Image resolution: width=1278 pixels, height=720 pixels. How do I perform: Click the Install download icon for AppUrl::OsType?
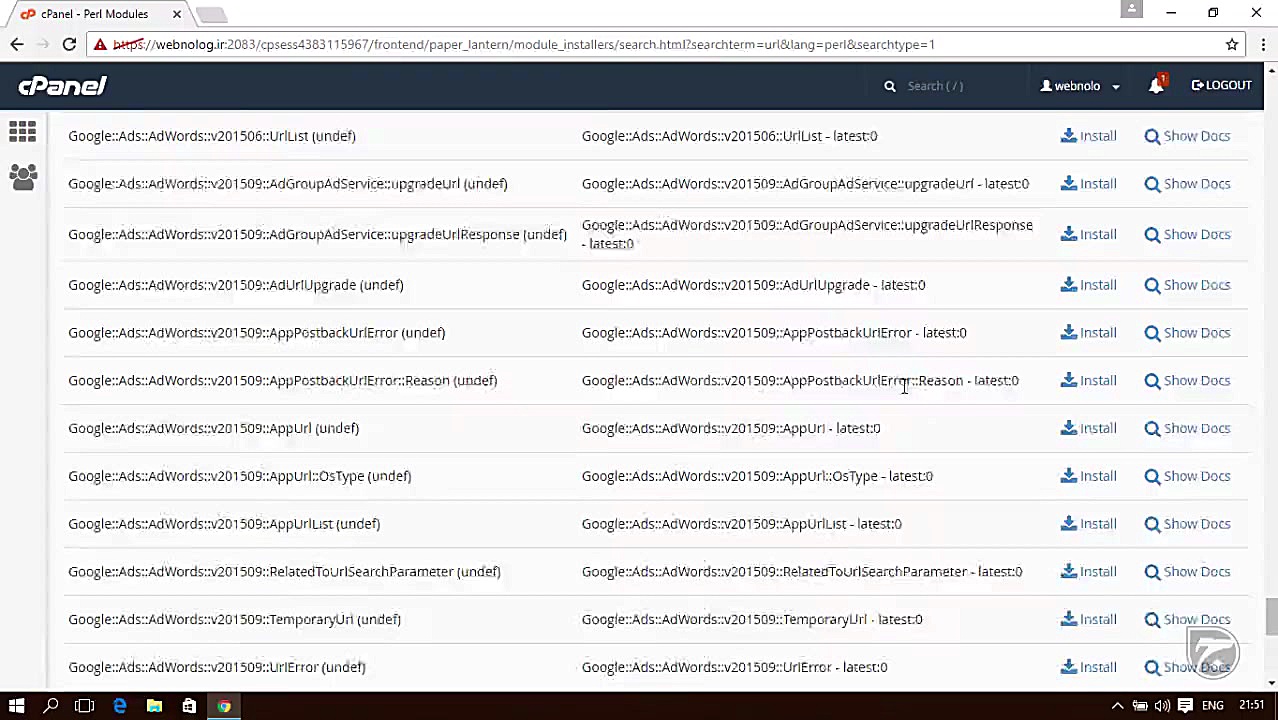(1068, 476)
